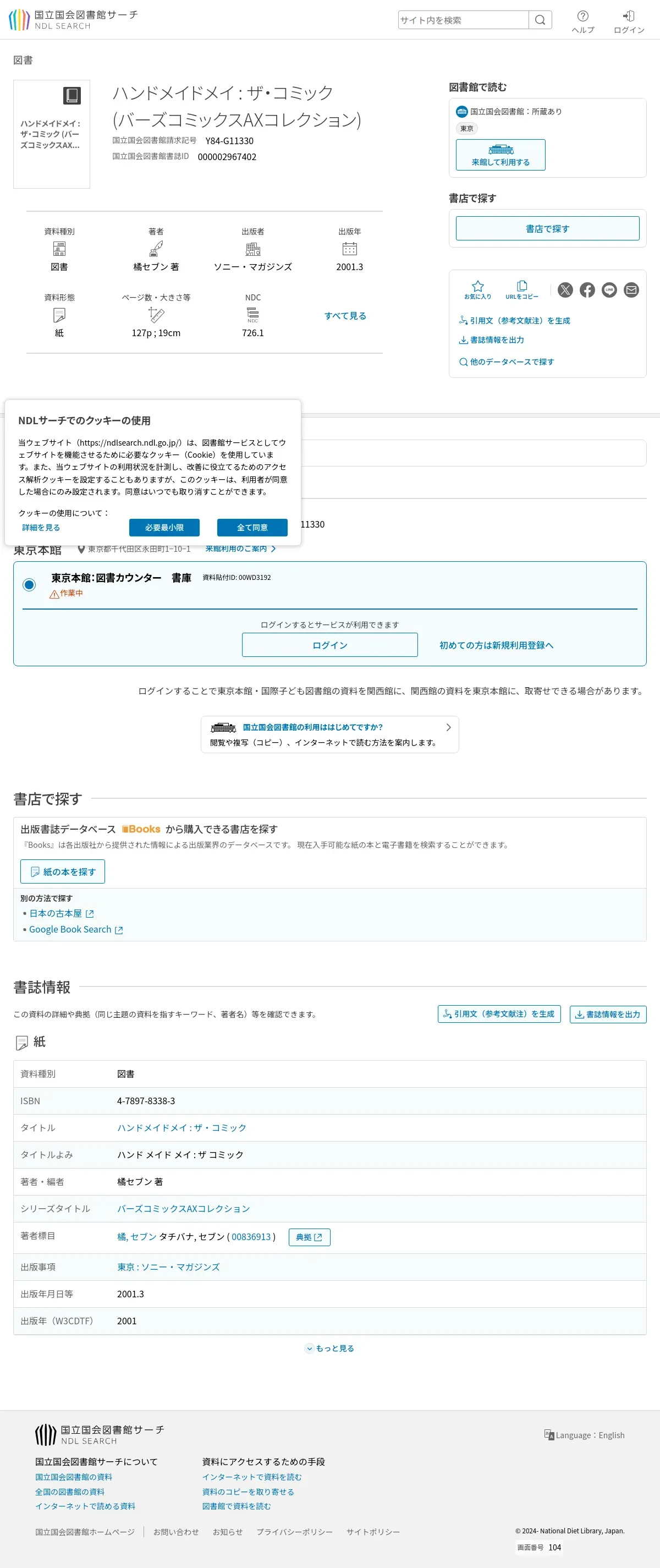The height and width of the screenshot is (1568, 660).
Task: Click 引用文を生成 button in 書誌情報 section
Action: tap(499, 1013)
